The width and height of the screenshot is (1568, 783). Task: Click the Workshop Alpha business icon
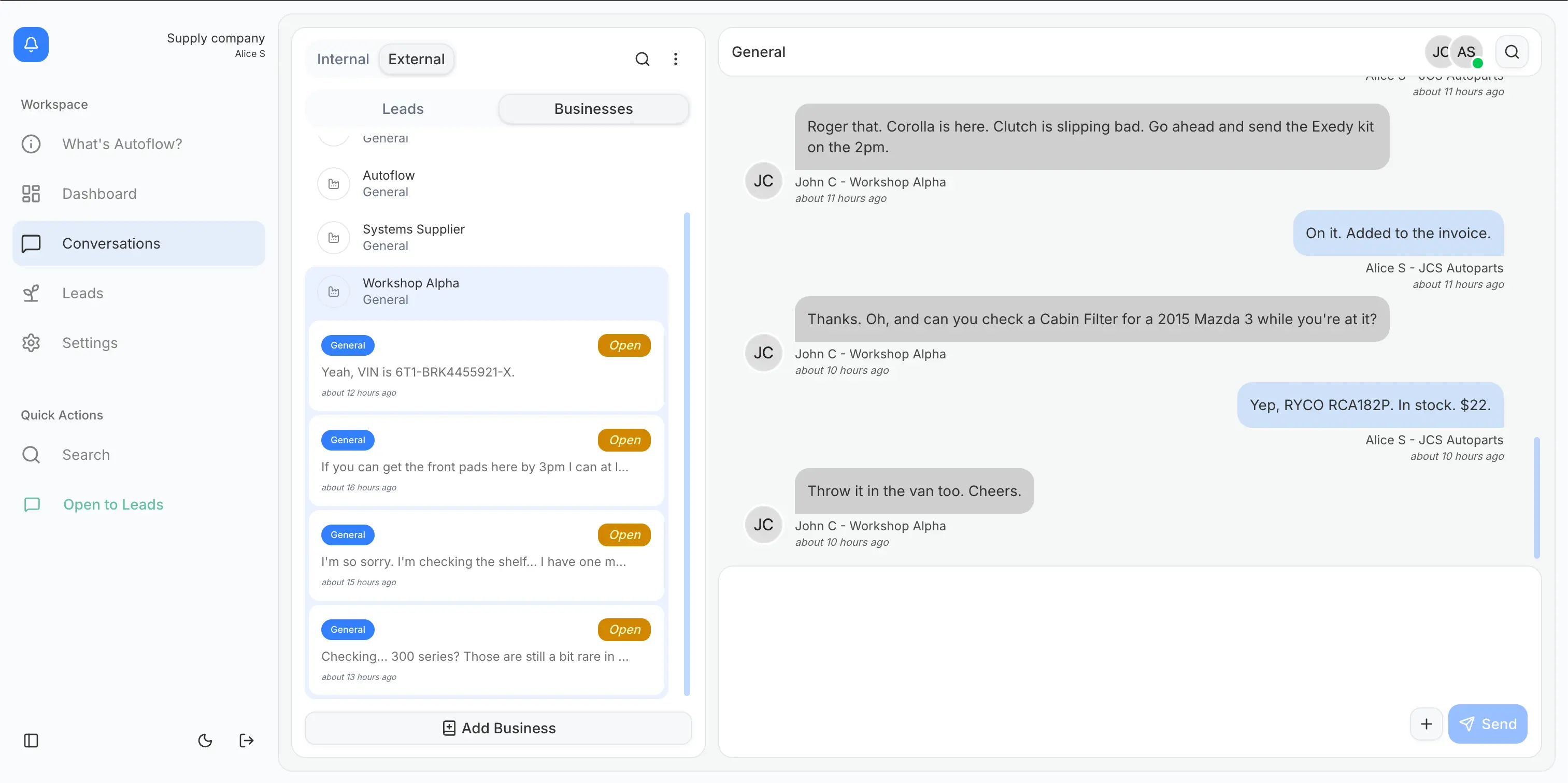(334, 292)
